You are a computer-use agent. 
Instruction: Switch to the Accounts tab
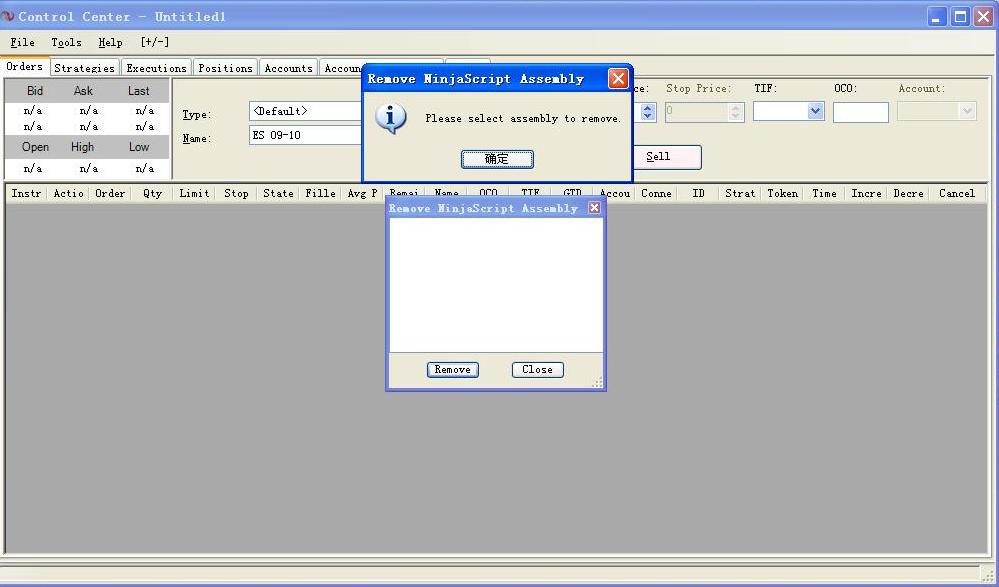click(288, 68)
